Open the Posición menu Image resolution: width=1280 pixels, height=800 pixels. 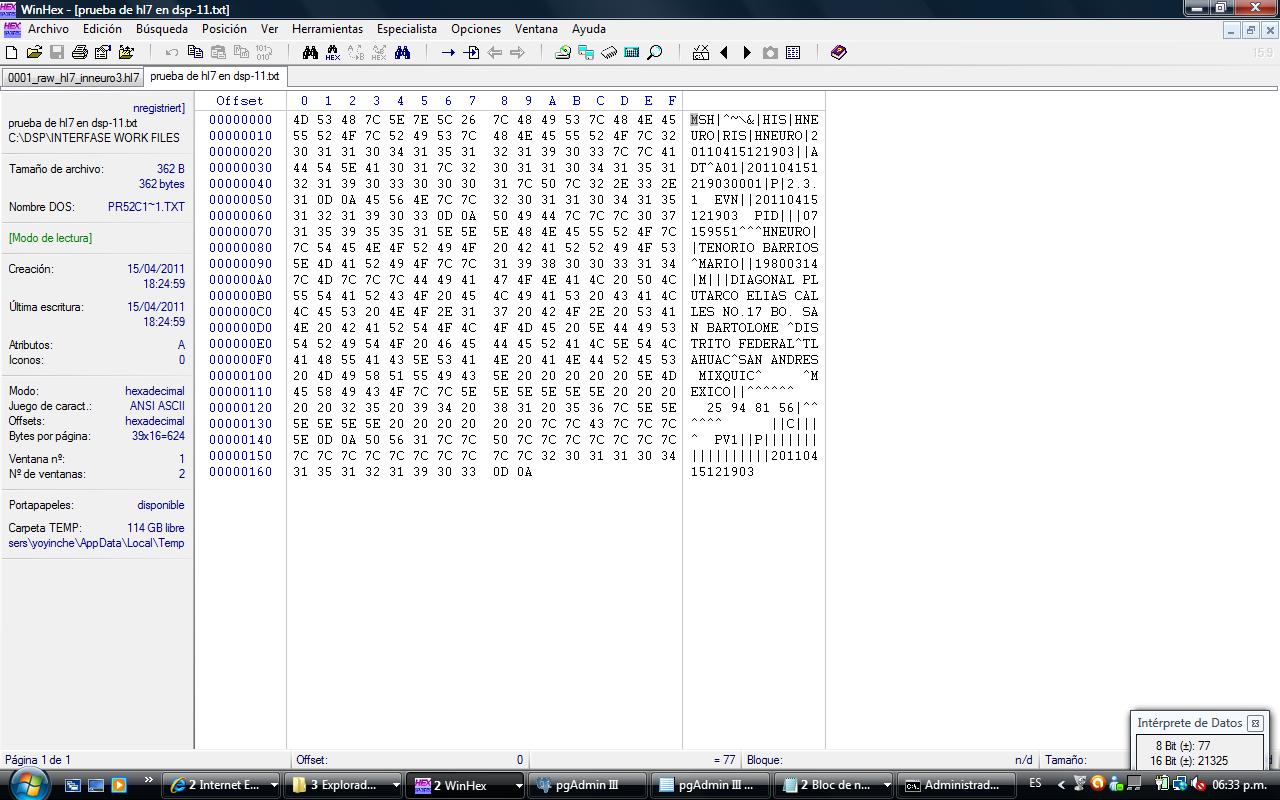(224, 29)
